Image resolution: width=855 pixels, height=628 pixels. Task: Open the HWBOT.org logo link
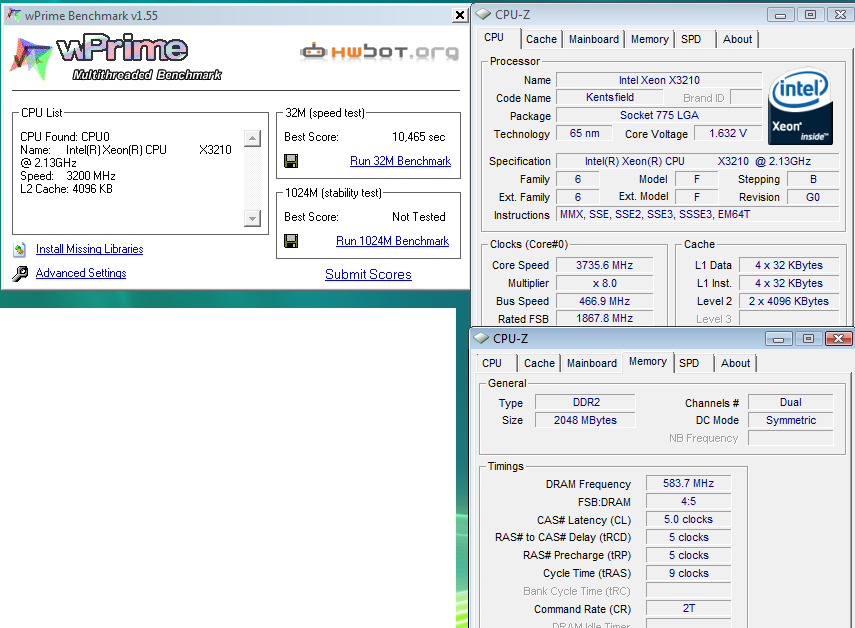click(380, 52)
